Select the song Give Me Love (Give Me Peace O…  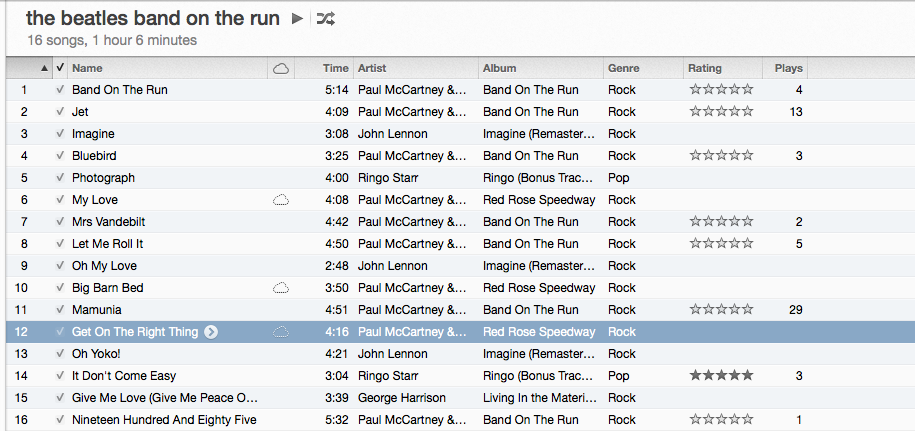(x=165, y=398)
